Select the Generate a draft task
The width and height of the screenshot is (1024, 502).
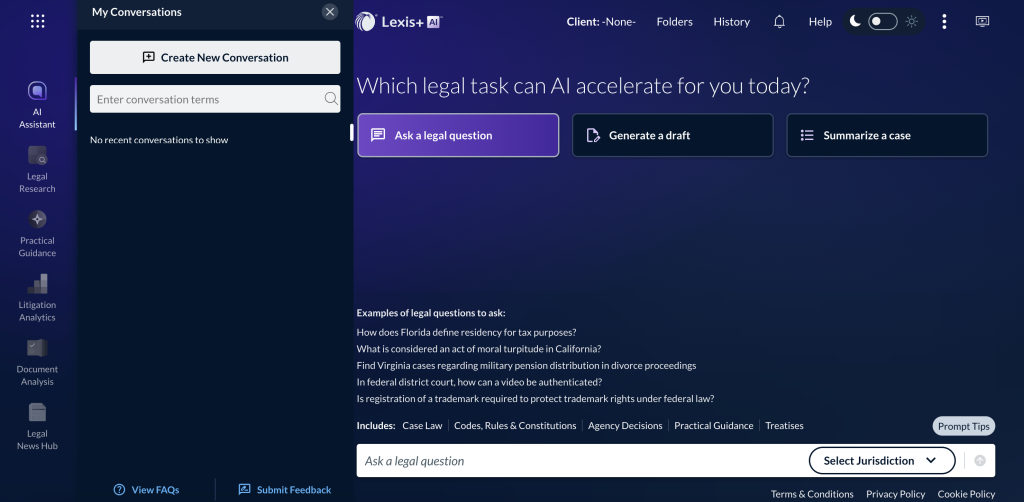point(672,136)
